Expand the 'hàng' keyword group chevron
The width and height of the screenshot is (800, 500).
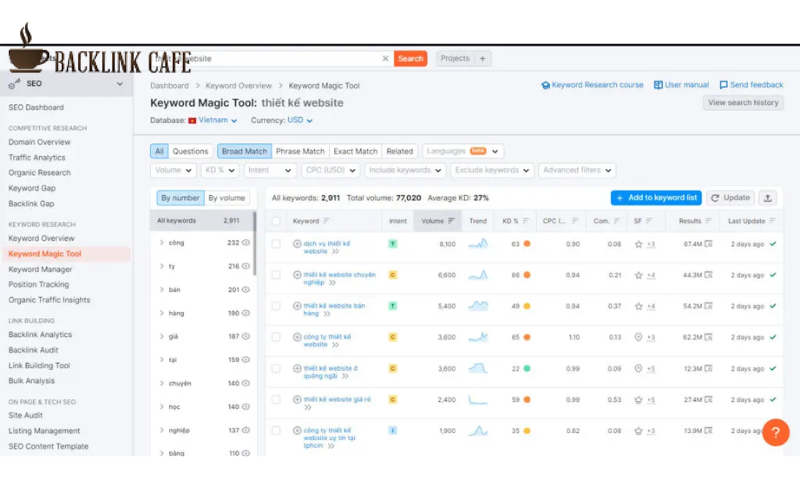[161, 313]
